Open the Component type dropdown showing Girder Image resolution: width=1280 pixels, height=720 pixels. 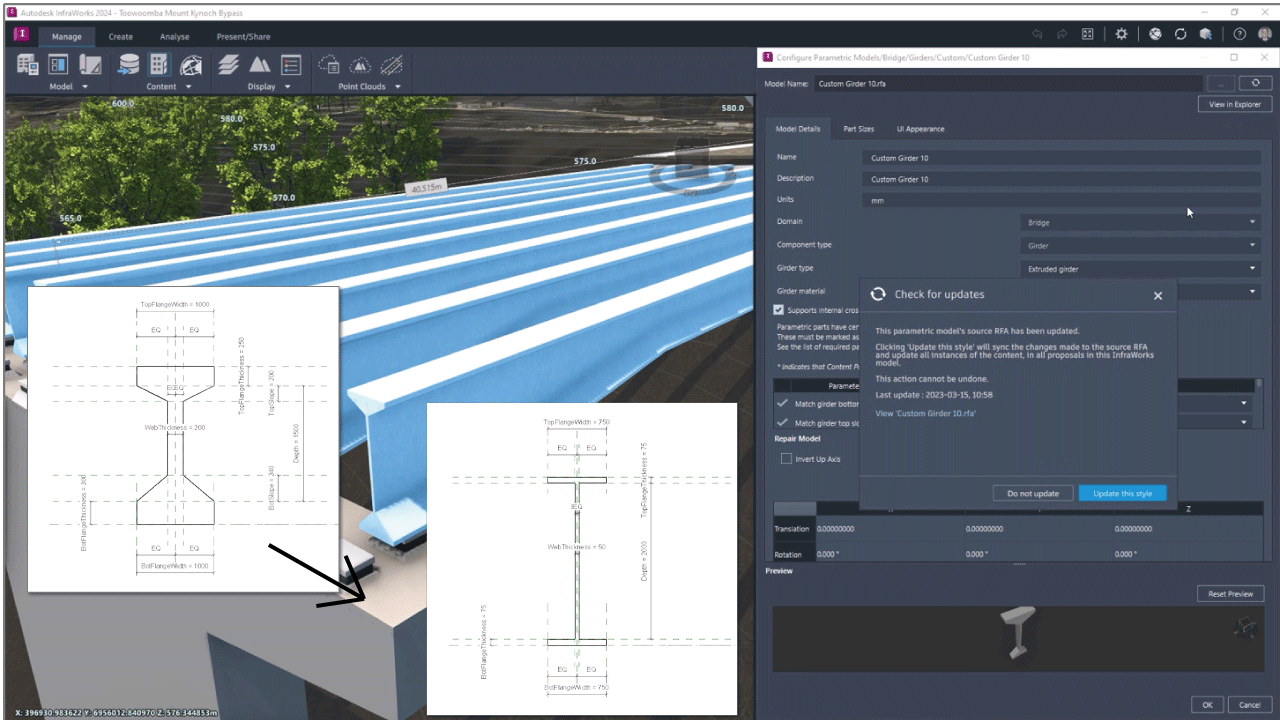[x=1140, y=245]
